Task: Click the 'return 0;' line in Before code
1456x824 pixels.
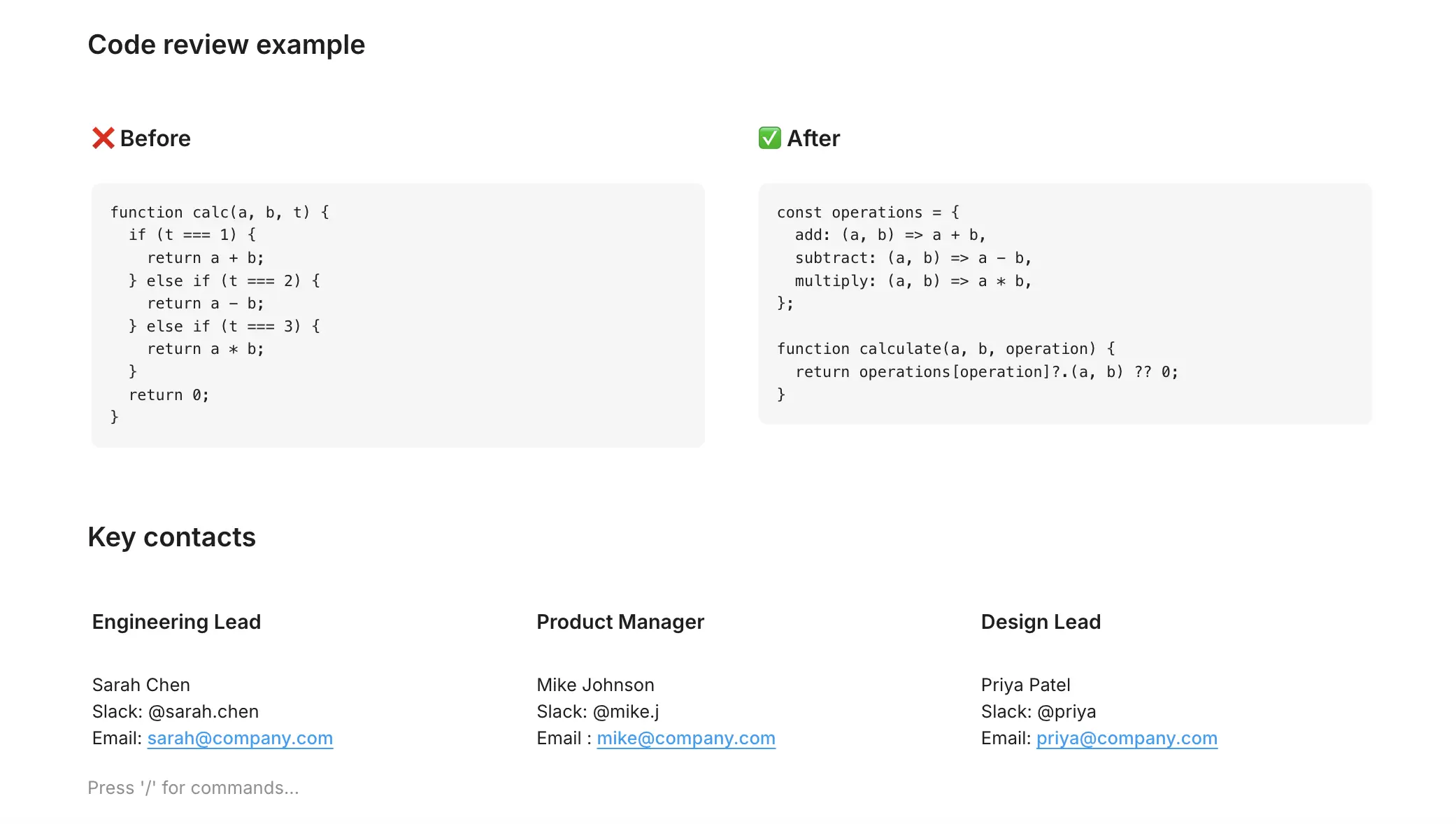Action: point(169,395)
